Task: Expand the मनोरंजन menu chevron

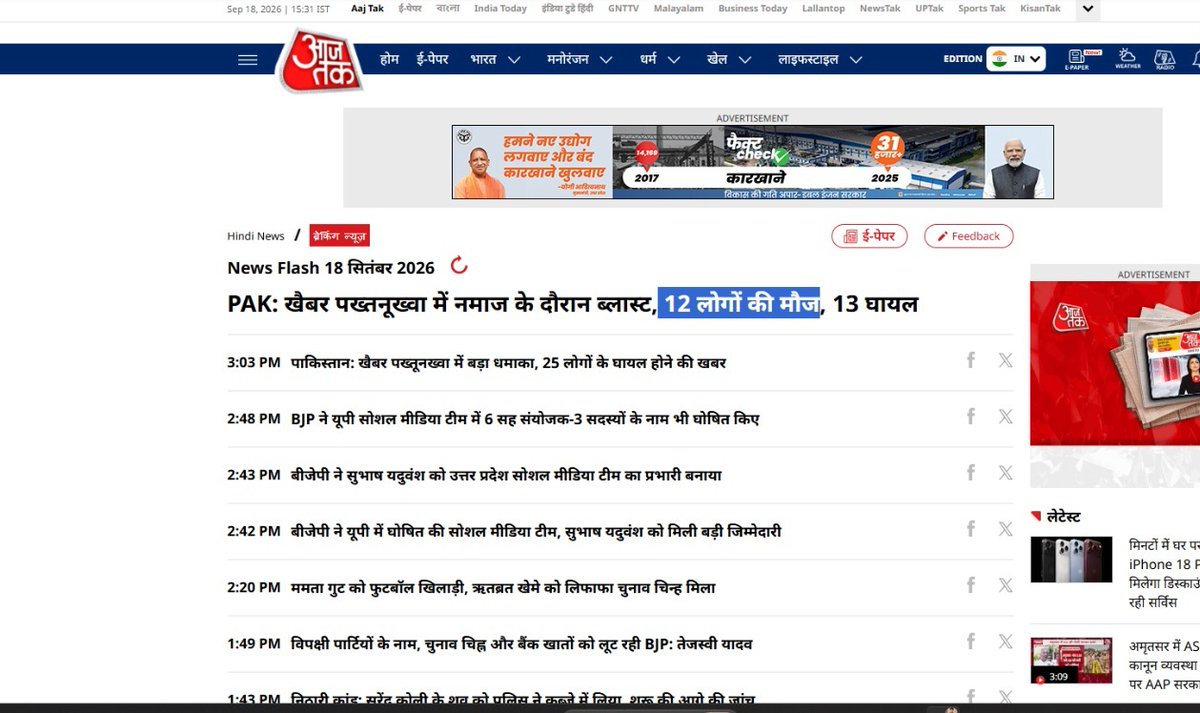Action: pos(606,60)
